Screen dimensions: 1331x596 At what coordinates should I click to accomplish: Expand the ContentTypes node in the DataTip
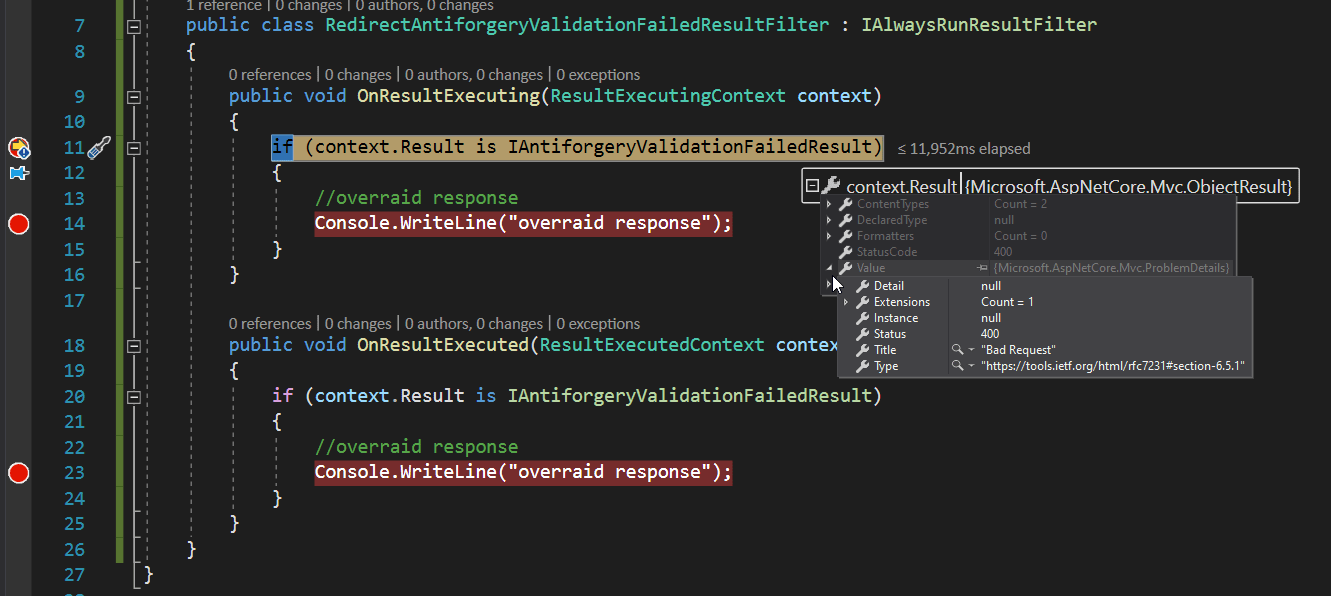(x=828, y=204)
